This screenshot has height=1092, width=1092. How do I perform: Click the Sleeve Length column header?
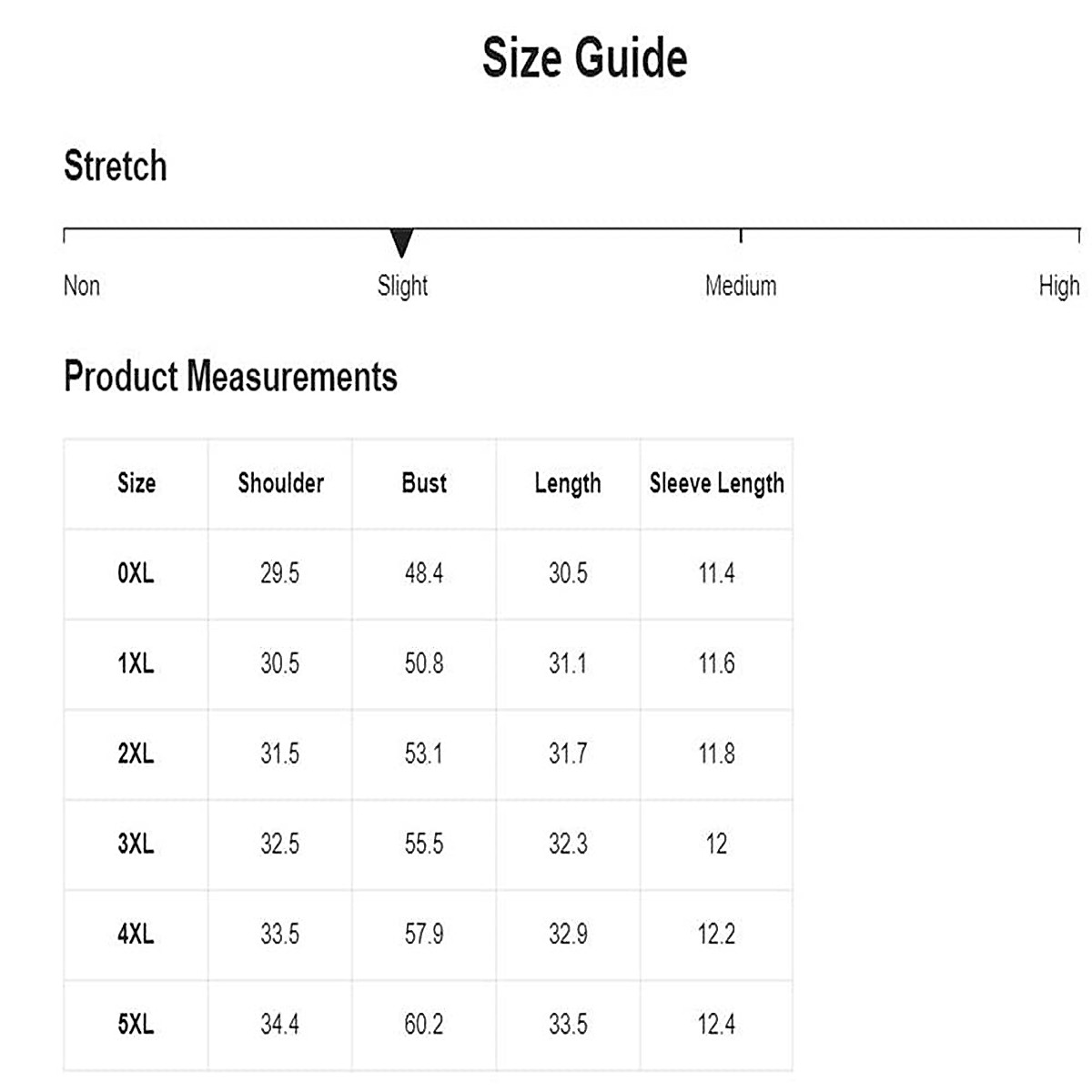716,483
